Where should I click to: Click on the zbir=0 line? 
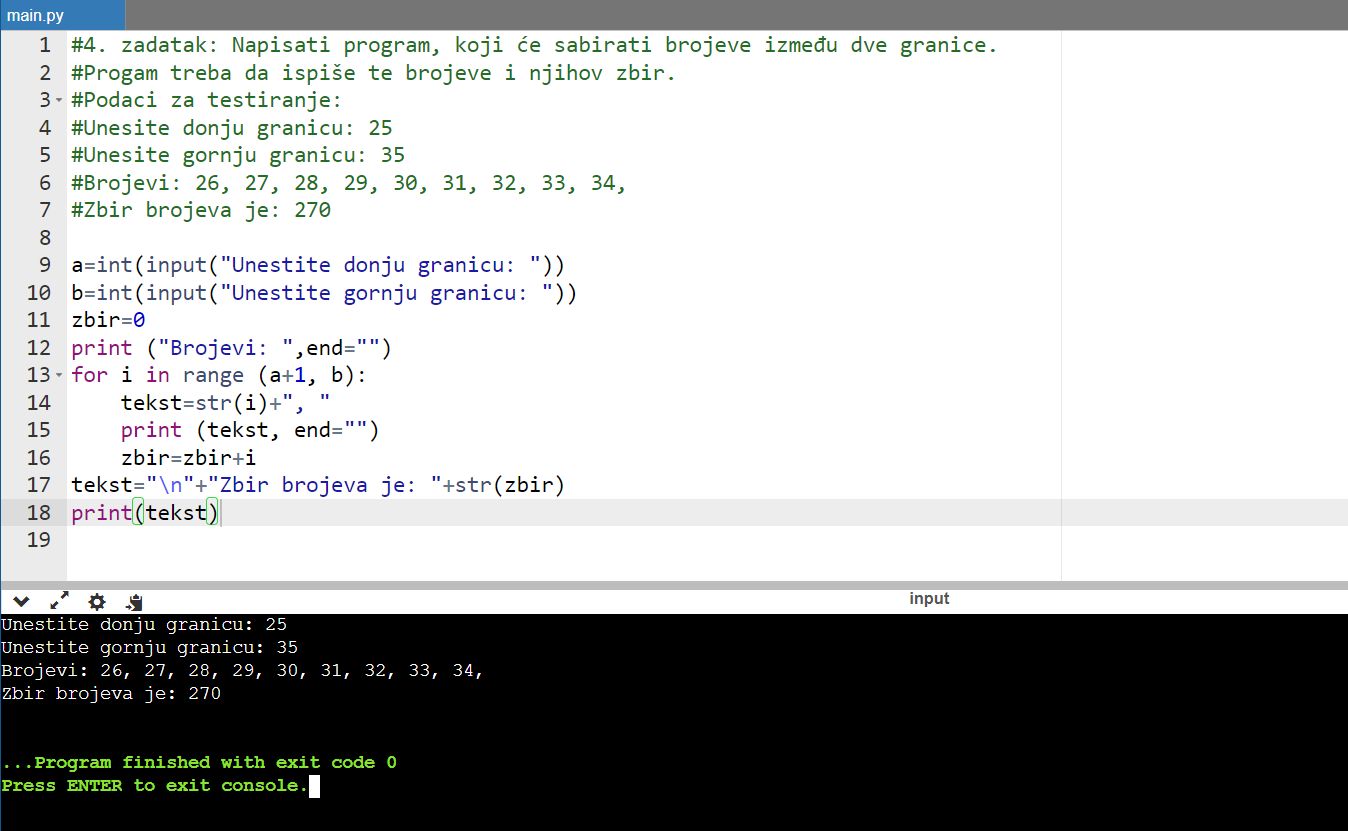point(108,320)
